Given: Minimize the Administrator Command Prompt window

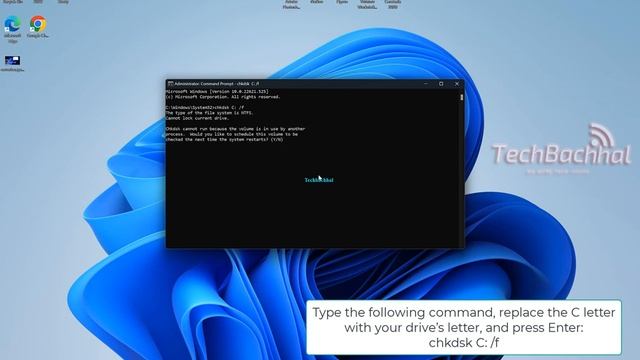Looking at the screenshot, I should [x=426, y=84].
